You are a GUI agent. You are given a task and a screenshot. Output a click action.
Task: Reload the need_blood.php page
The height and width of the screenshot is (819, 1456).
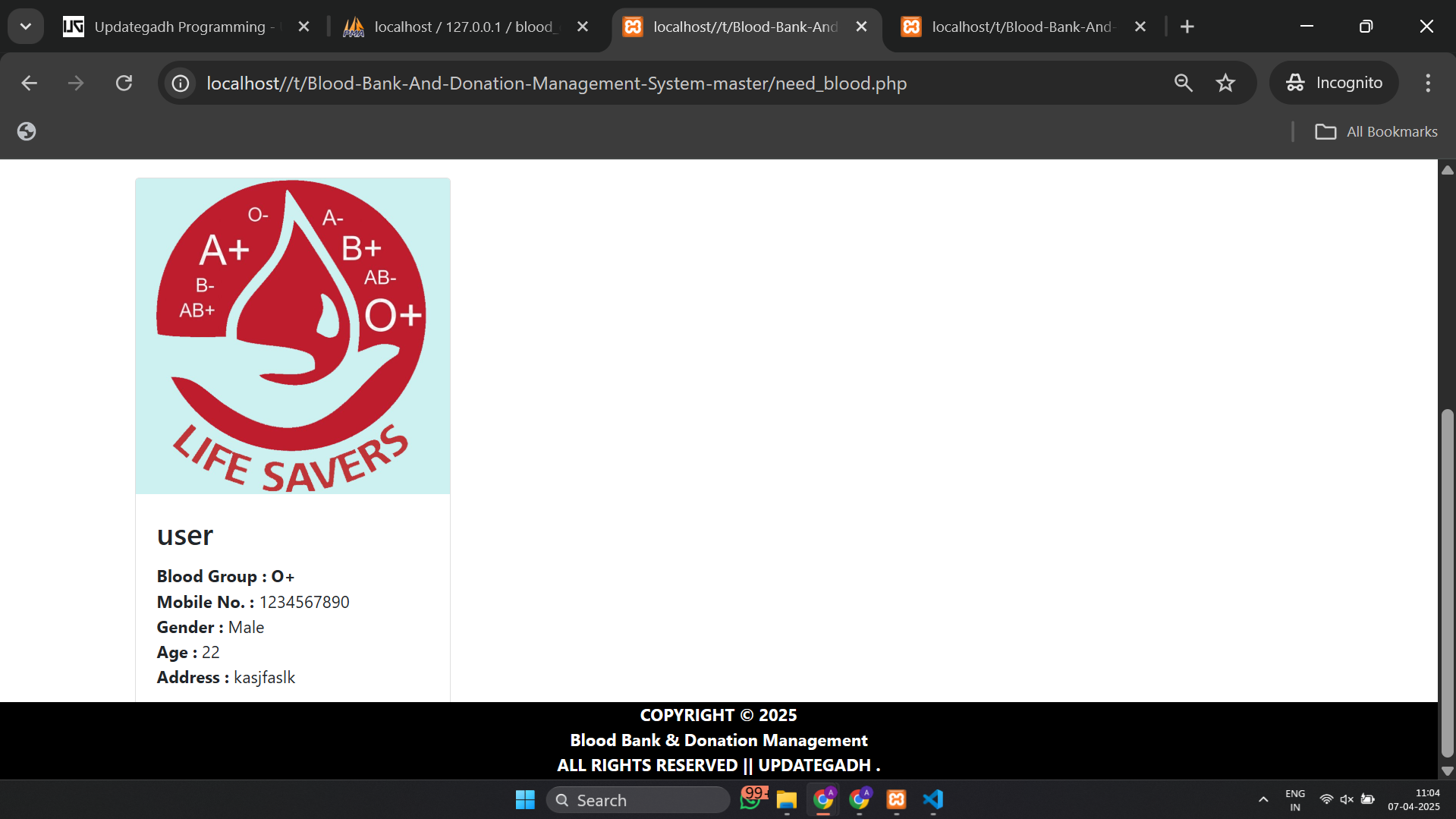click(x=124, y=83)
